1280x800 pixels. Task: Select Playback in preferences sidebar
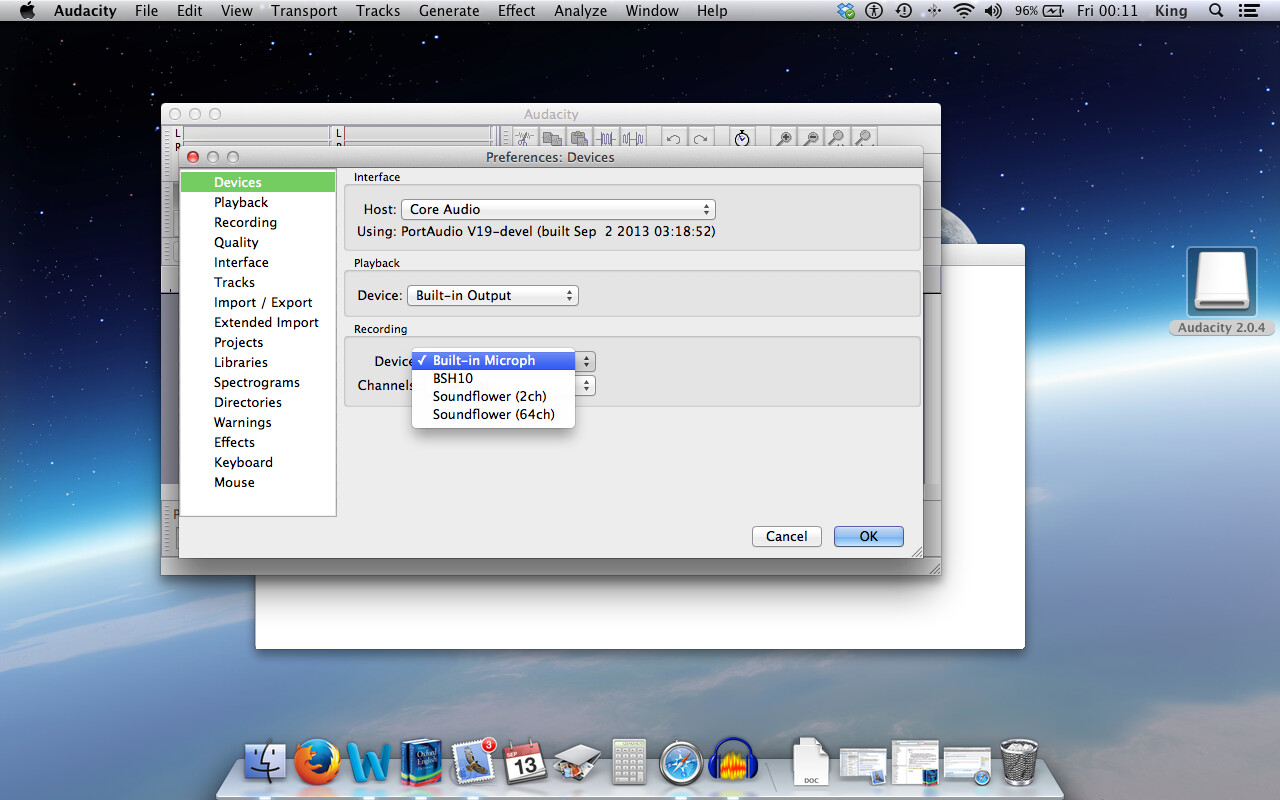[258, 202]
